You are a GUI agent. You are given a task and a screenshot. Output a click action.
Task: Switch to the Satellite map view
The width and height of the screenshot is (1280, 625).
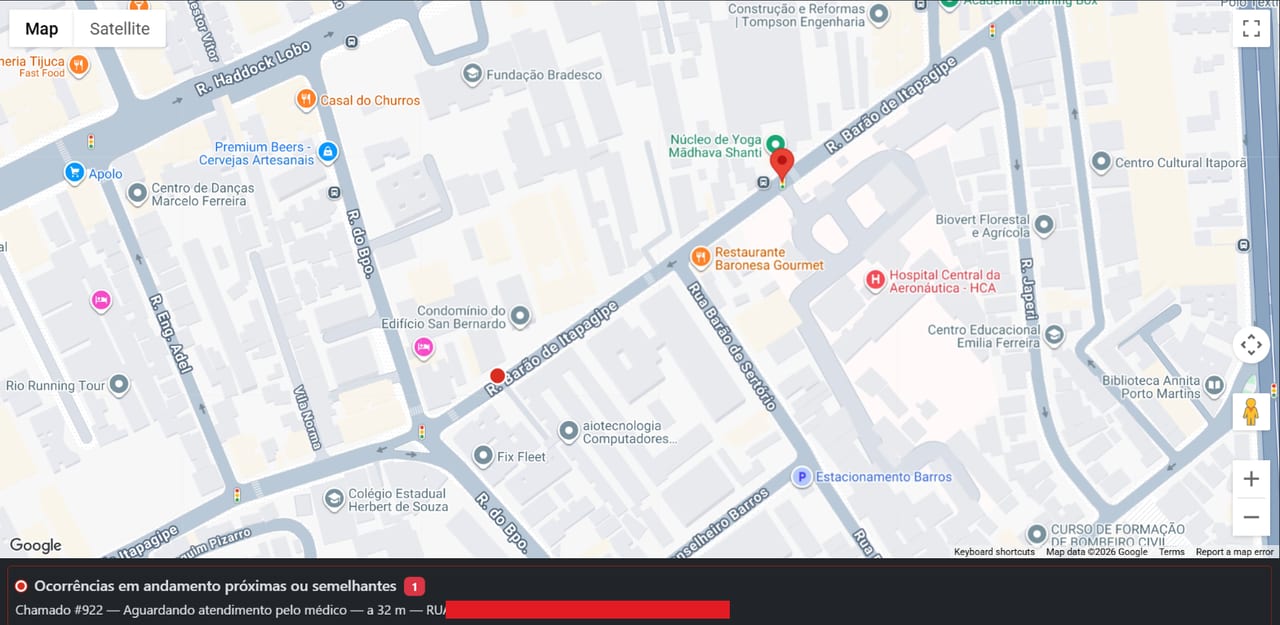pyautogui.click(x=120, y=29)
